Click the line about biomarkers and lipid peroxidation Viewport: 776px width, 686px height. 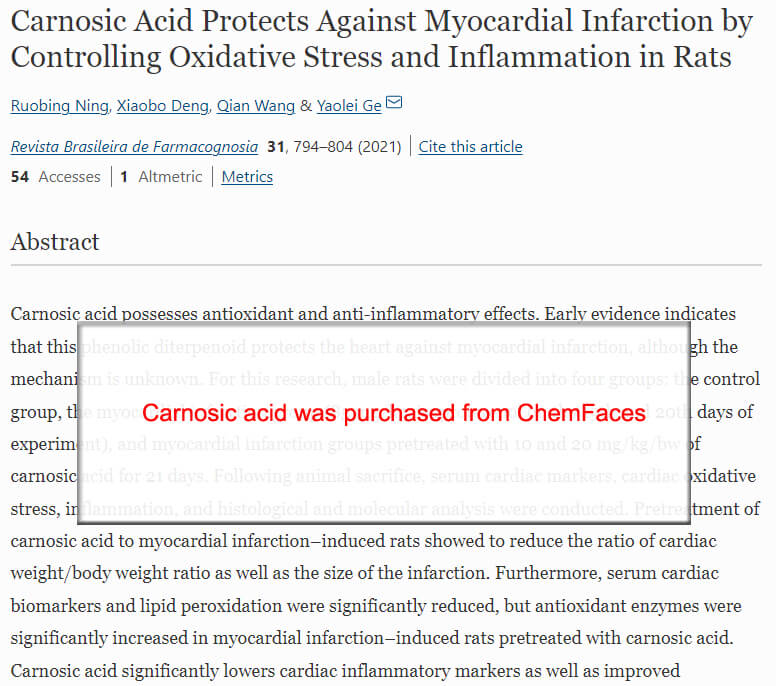pos(376,606)
